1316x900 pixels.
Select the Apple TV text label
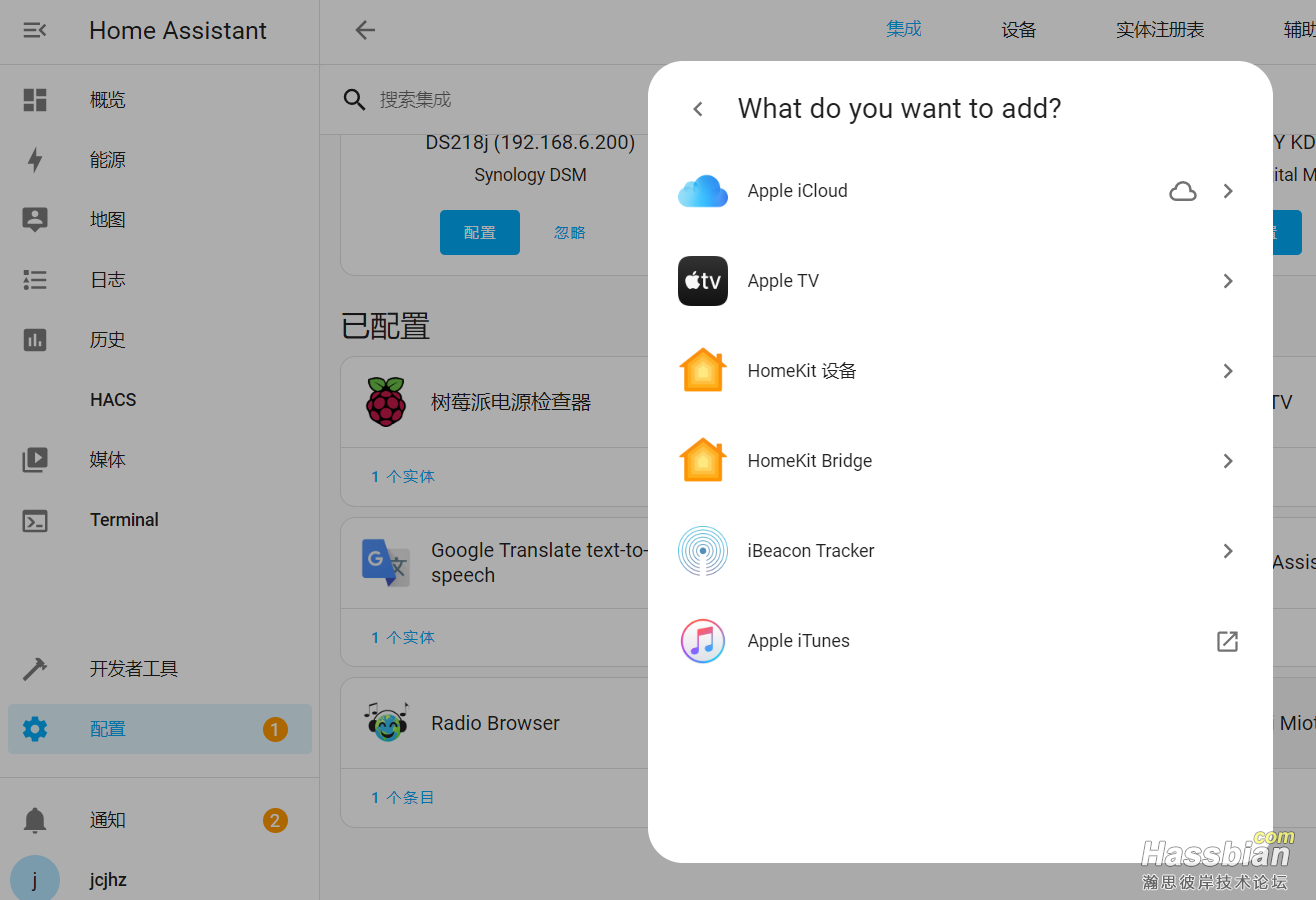point(783,281)
